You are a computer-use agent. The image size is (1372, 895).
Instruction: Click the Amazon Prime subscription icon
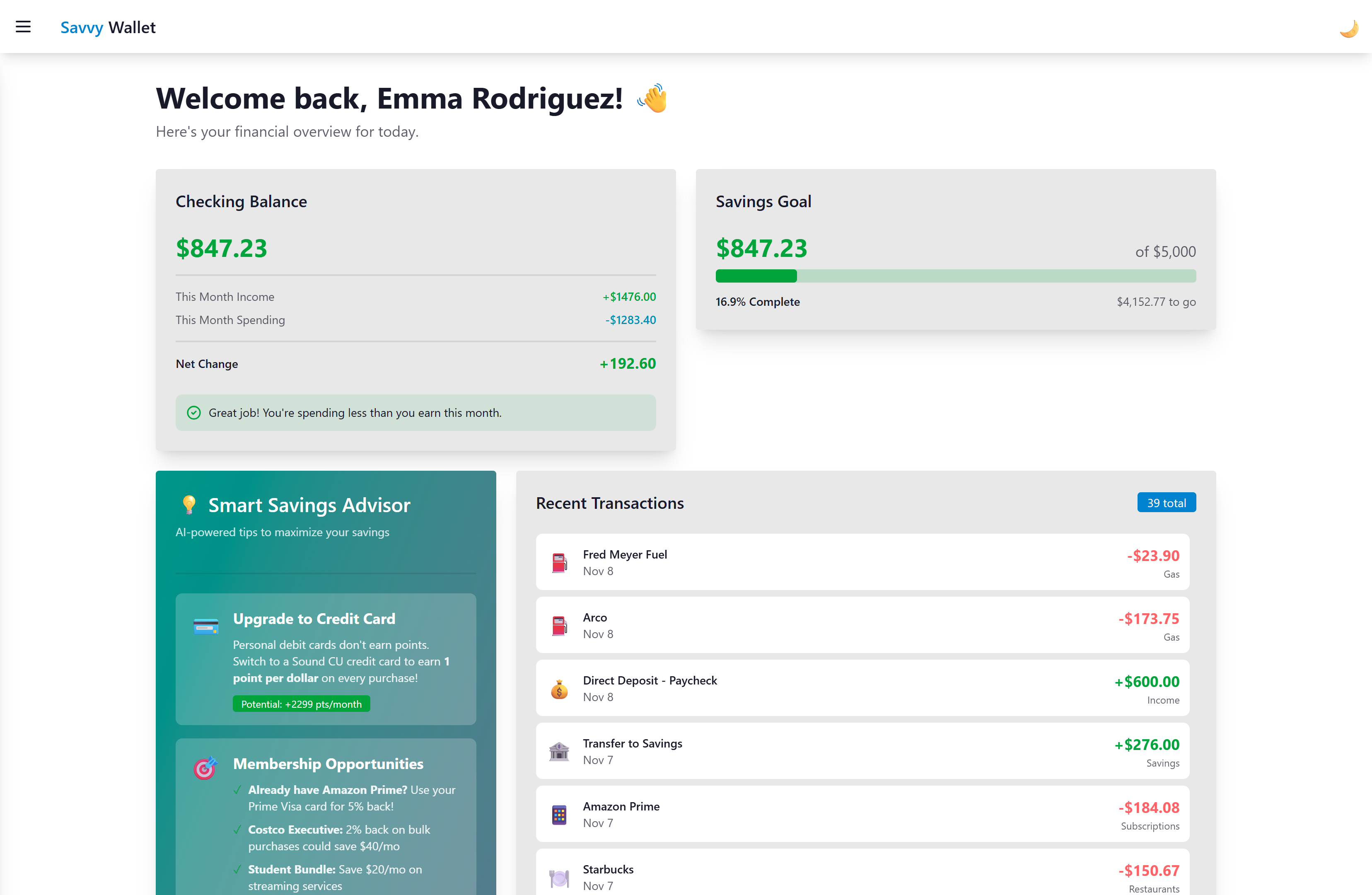[x=558, y=814]
